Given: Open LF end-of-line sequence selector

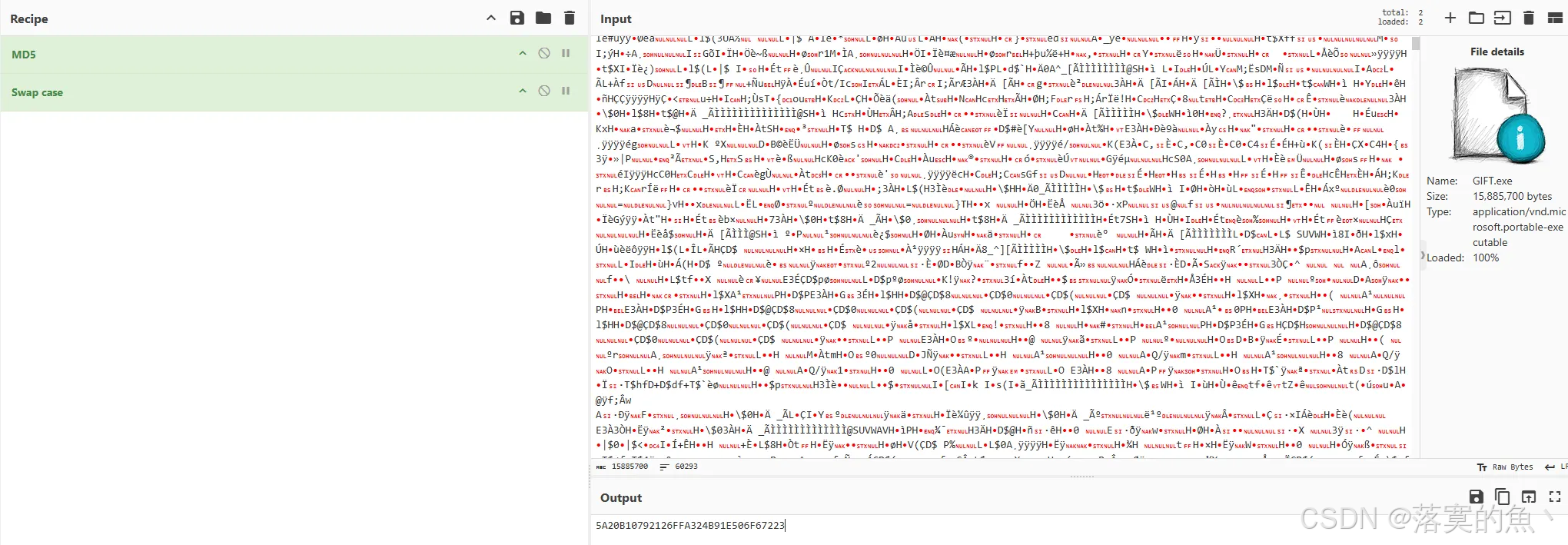Looking at the screenshot, I should pos(1556,467).
